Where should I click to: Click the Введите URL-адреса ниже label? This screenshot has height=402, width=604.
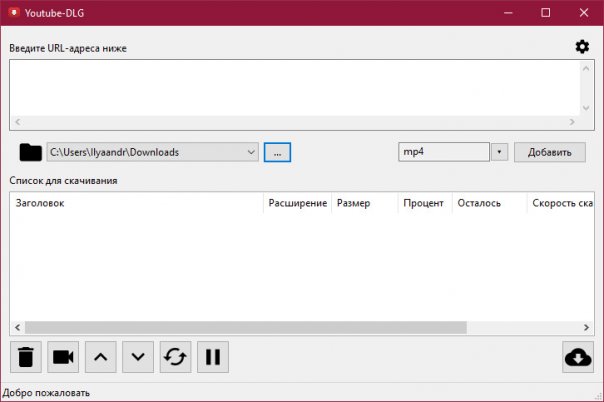click(68, 49)
